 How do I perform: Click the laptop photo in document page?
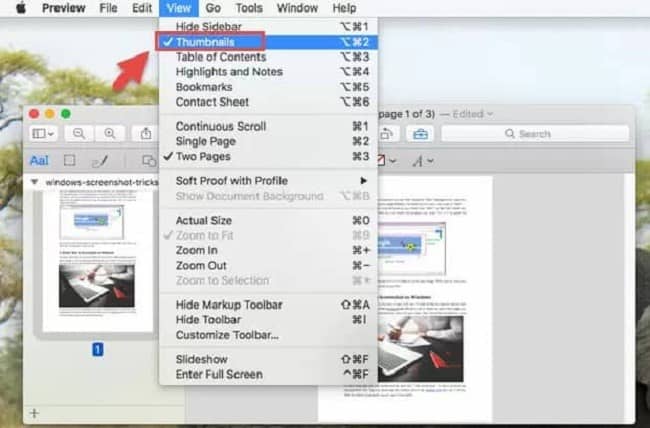tap(421, 348)
